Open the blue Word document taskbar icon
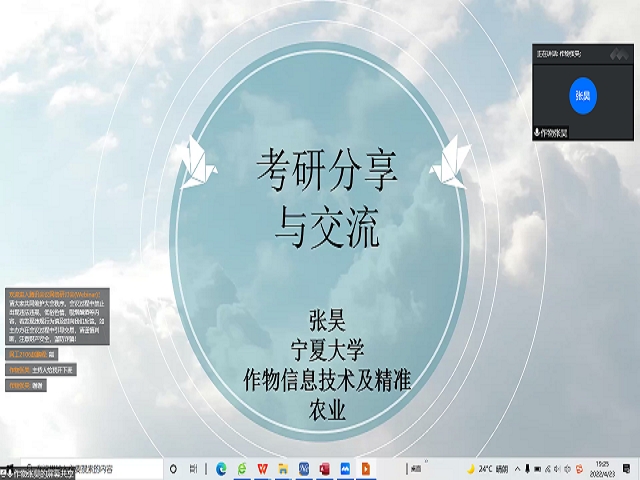 pyautogui.click(x=304, y=469)
